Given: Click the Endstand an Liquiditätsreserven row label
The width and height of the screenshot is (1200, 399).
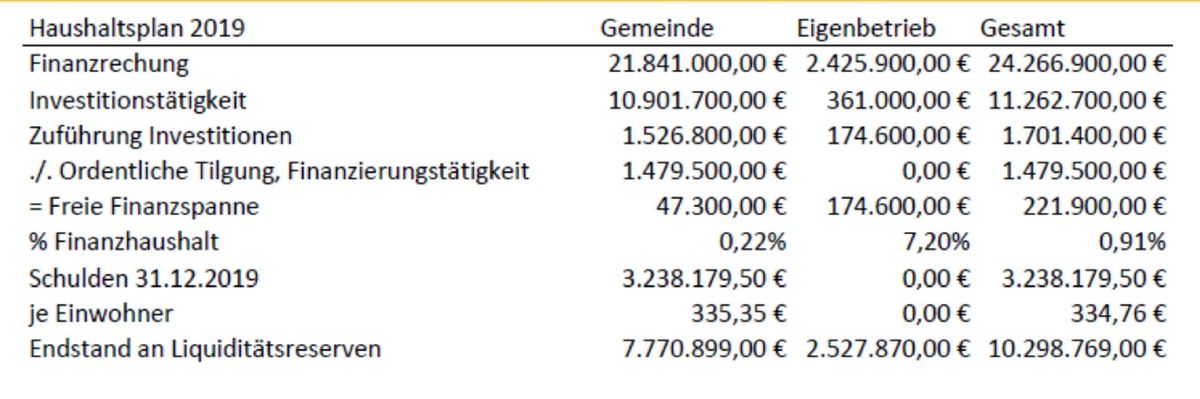Looking at the screenshot, I should point(206,350).
